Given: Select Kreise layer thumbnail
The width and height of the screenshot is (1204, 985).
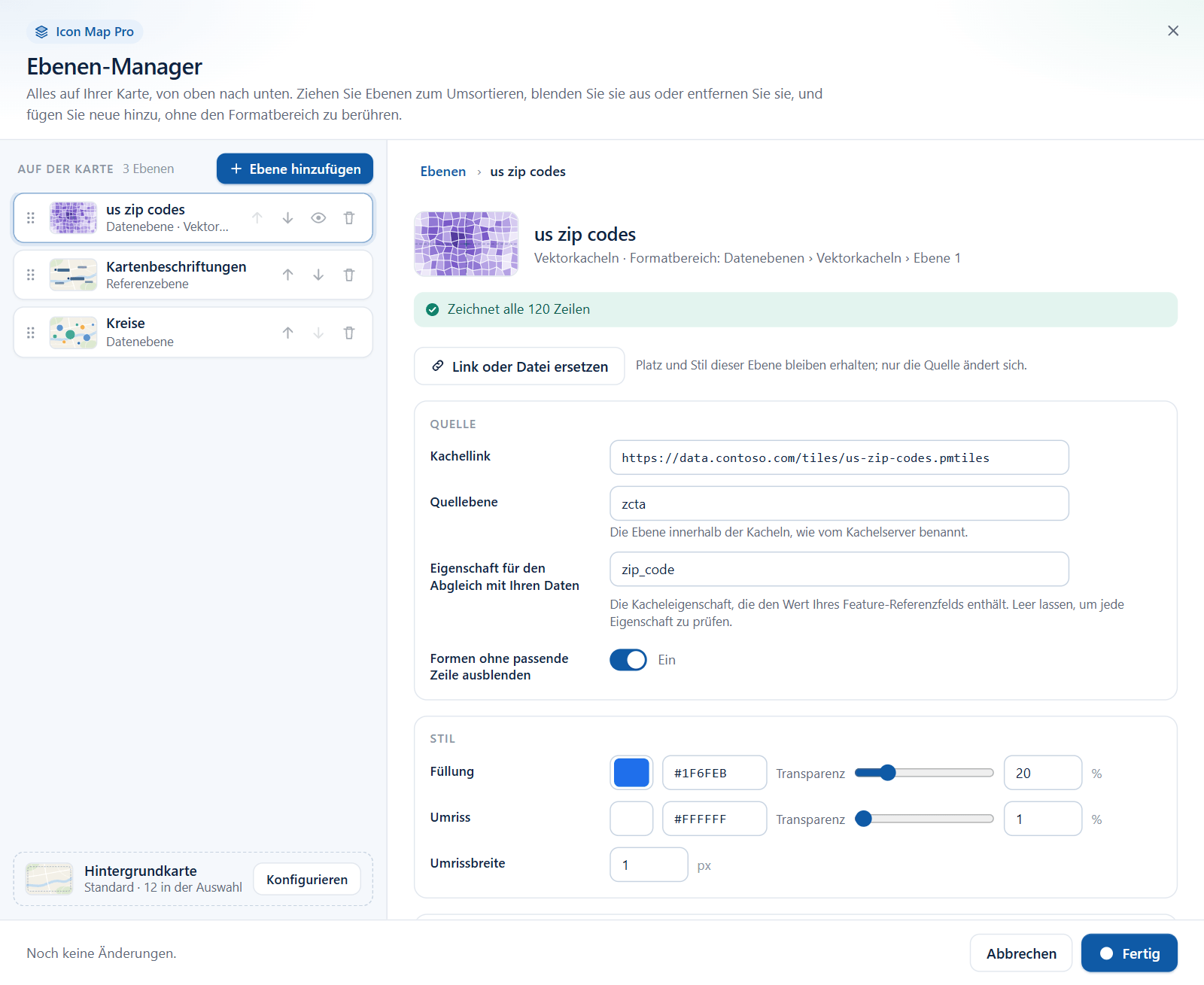Looking at the screenshot, I should click(x=73, y=333).
